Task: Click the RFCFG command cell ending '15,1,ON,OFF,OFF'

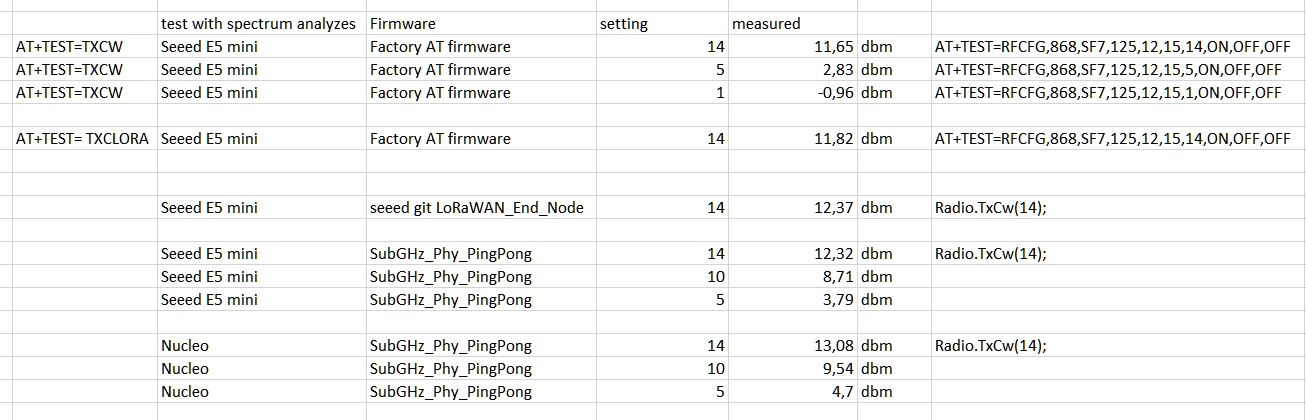Action: [1117, 93]
